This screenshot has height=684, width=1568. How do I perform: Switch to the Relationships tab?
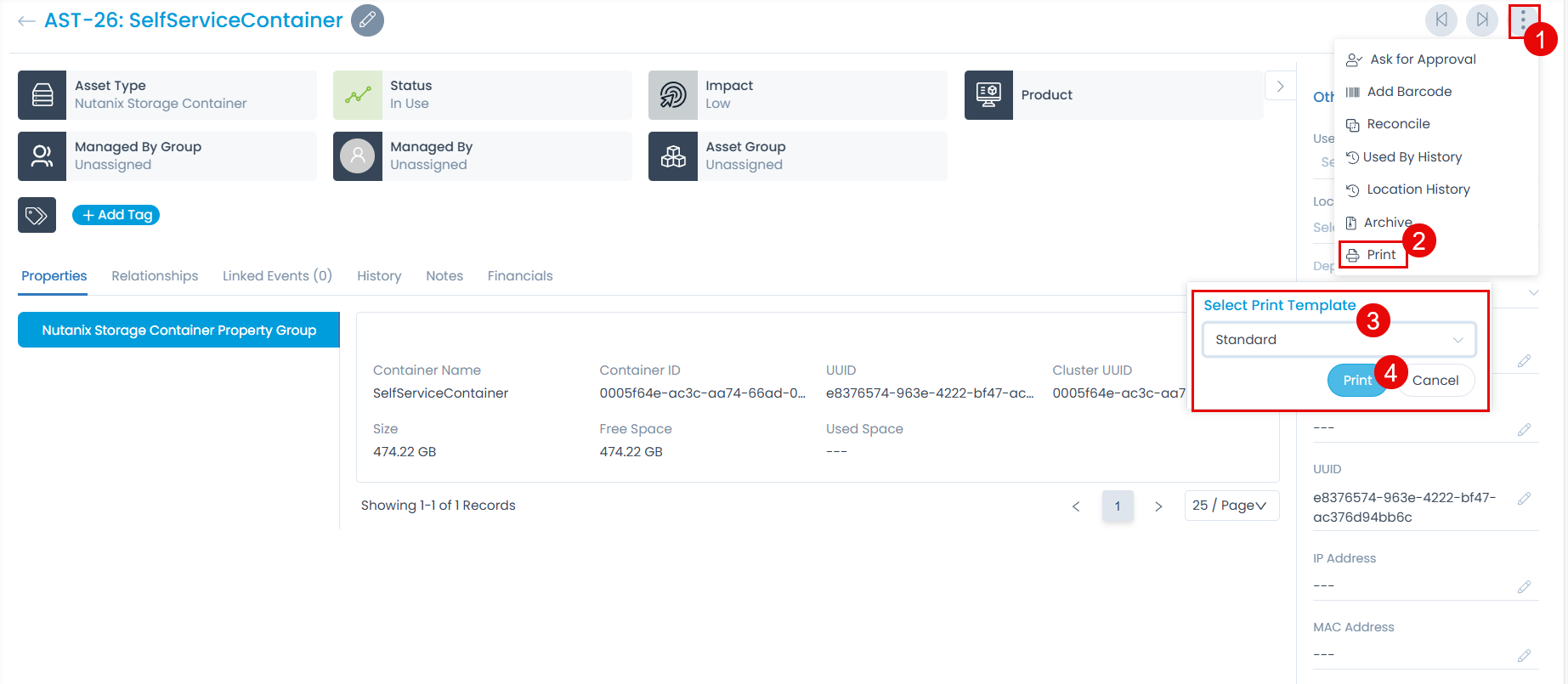tap(155, 276)
